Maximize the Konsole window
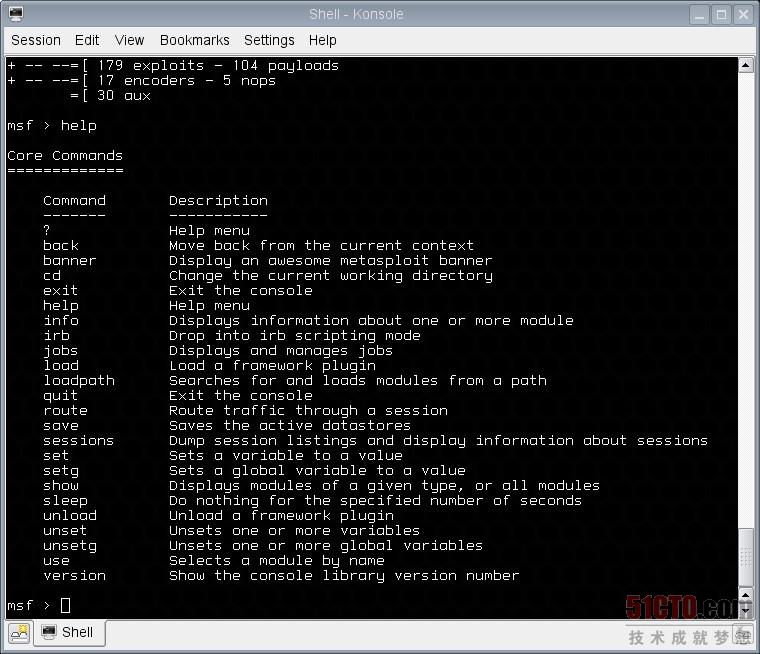This screenshot has width=760, height=654. pos(721,15)
